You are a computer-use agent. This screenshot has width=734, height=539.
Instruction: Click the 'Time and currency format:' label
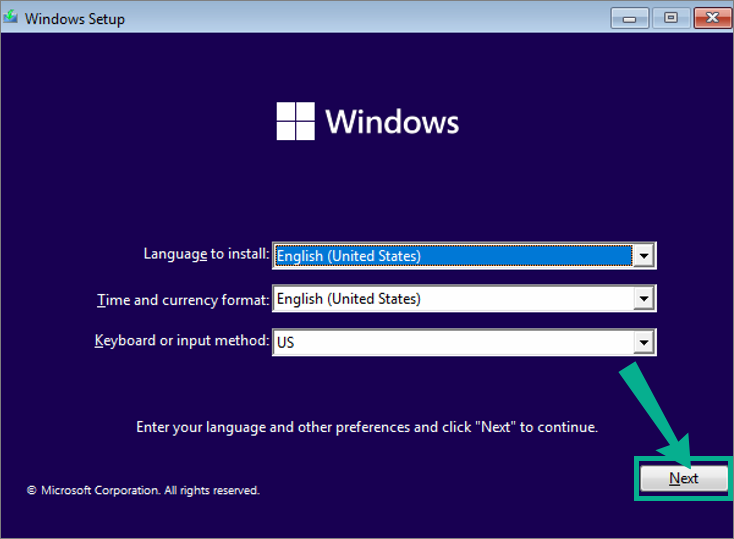click(183, 300)
